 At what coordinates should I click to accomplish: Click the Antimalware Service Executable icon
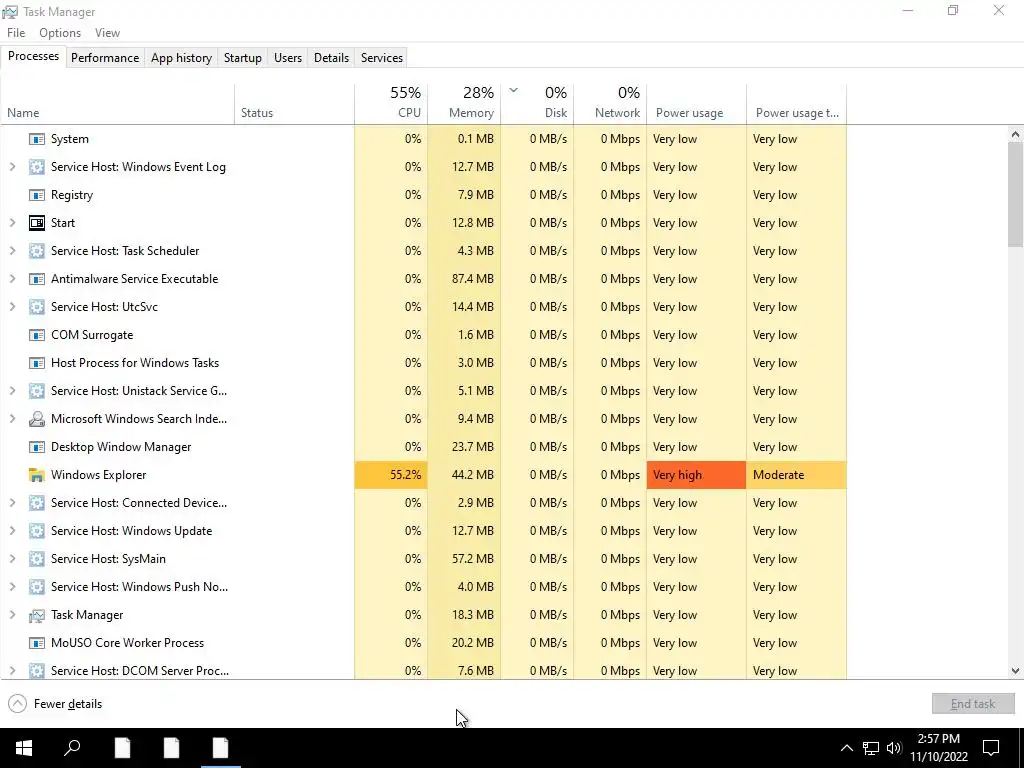tap(37, 279)
